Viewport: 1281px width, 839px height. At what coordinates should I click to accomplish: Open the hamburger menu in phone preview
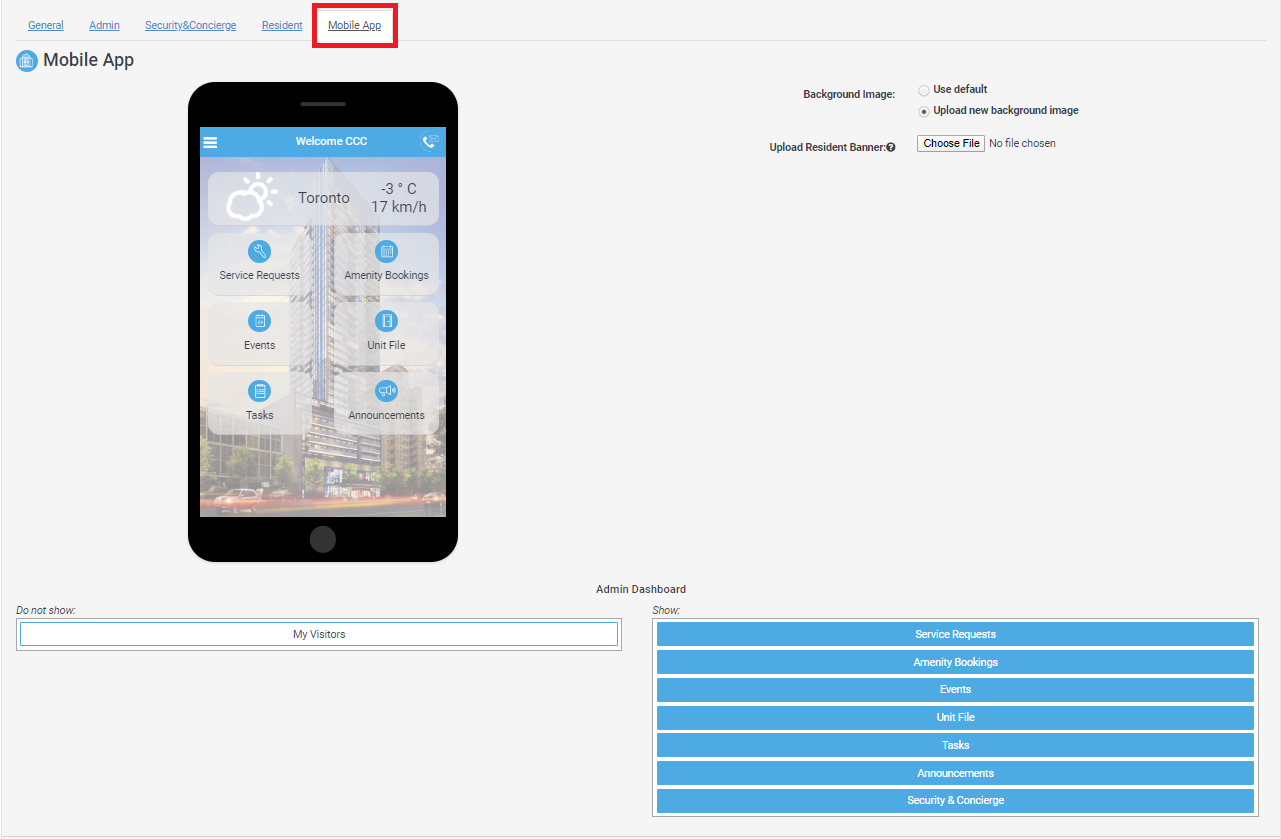[210, 142]
